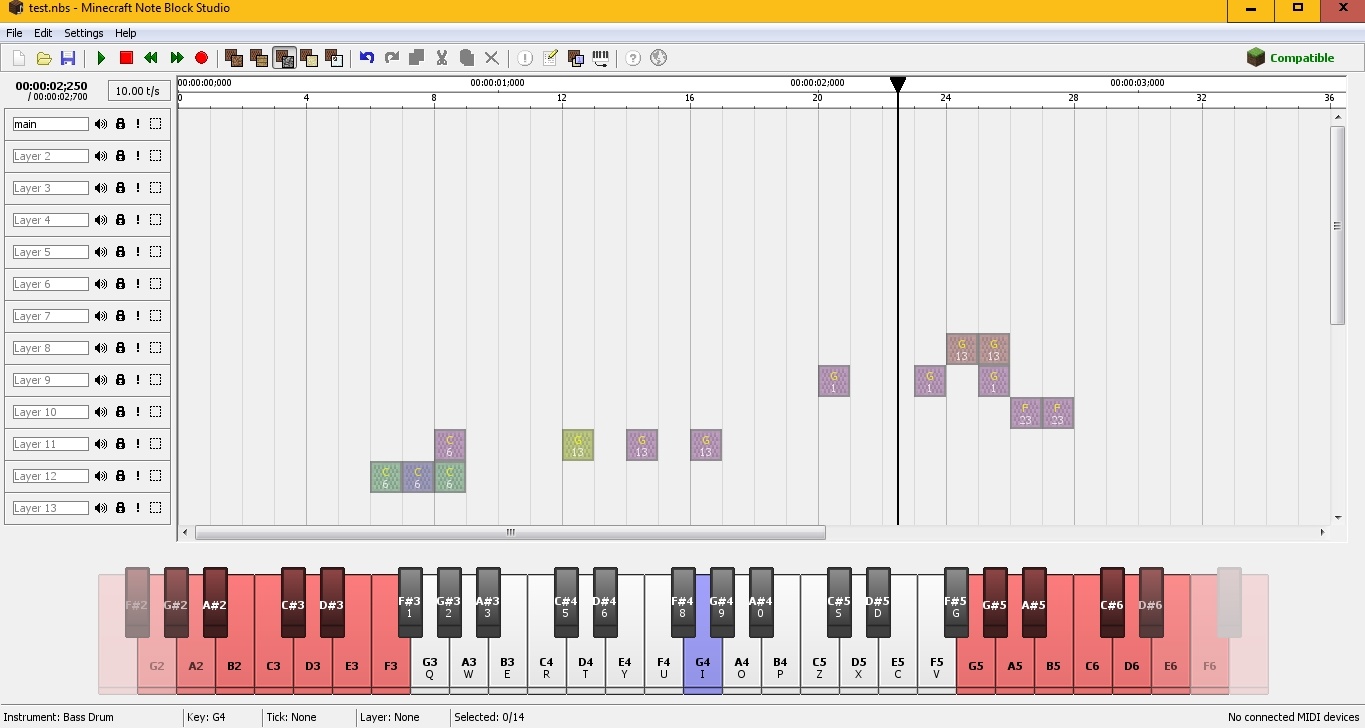Image resolution: width=1365 pixels, height=728 pixels.
Task: Toggle solo exclamation mark on Layer 5
Action: click(138, 252)
